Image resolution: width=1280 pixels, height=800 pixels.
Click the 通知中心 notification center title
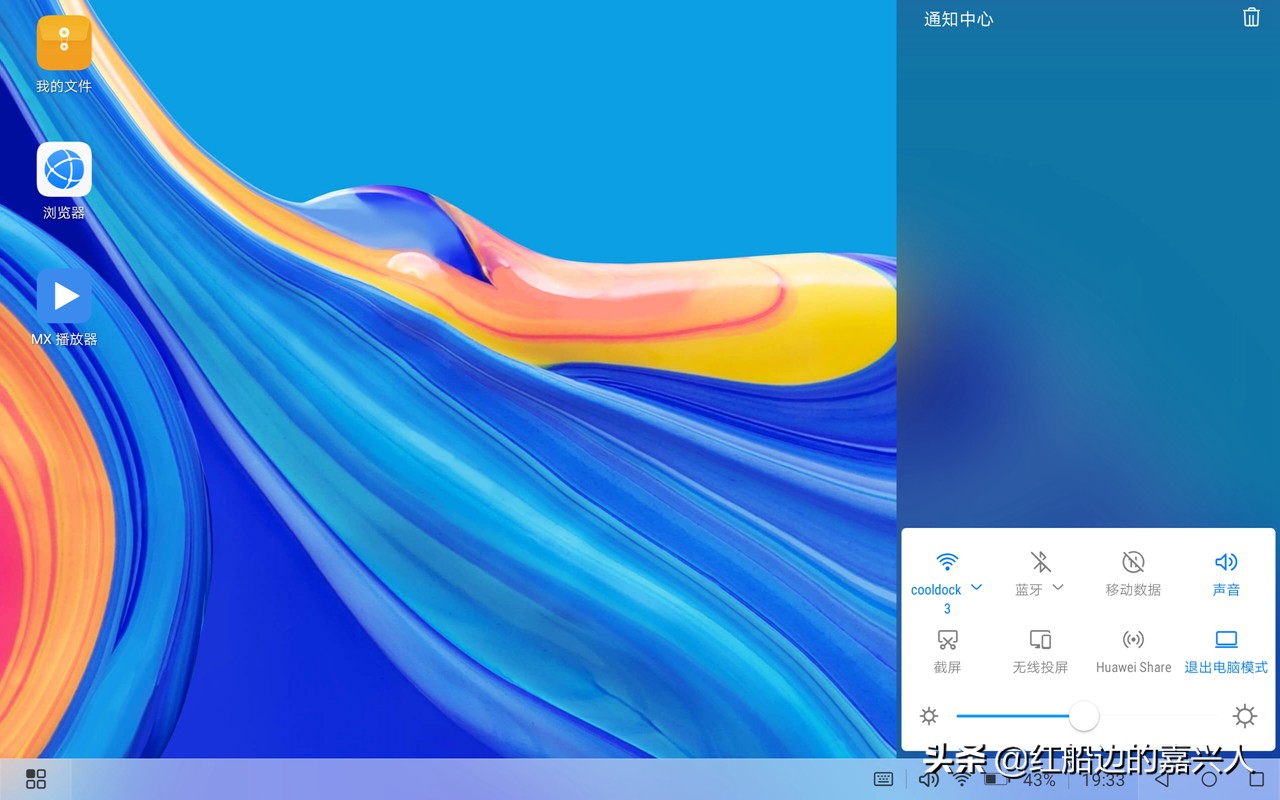958,19
